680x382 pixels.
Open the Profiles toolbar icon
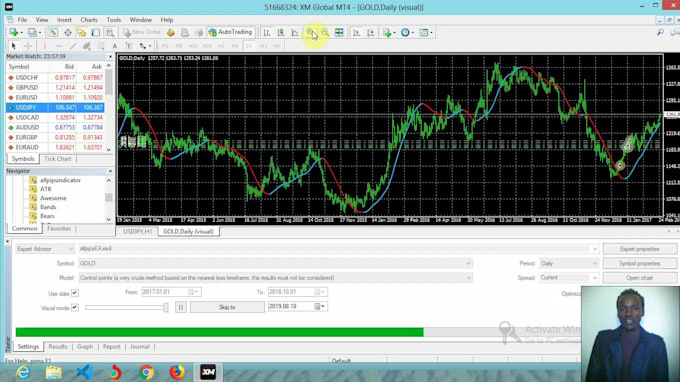tap(33, 33)
